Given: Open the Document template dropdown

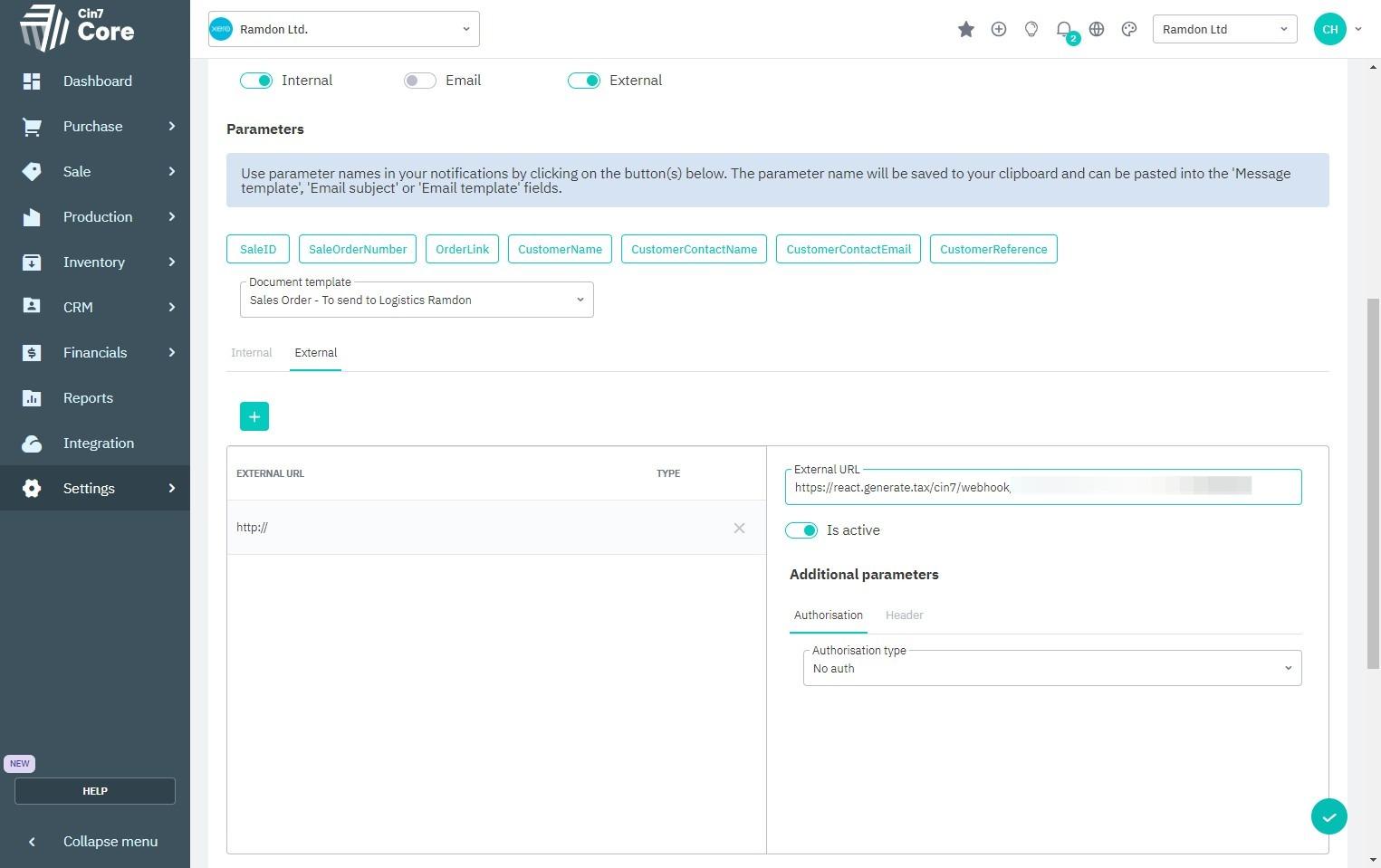Looking at the screenshot, I should 417,300.
